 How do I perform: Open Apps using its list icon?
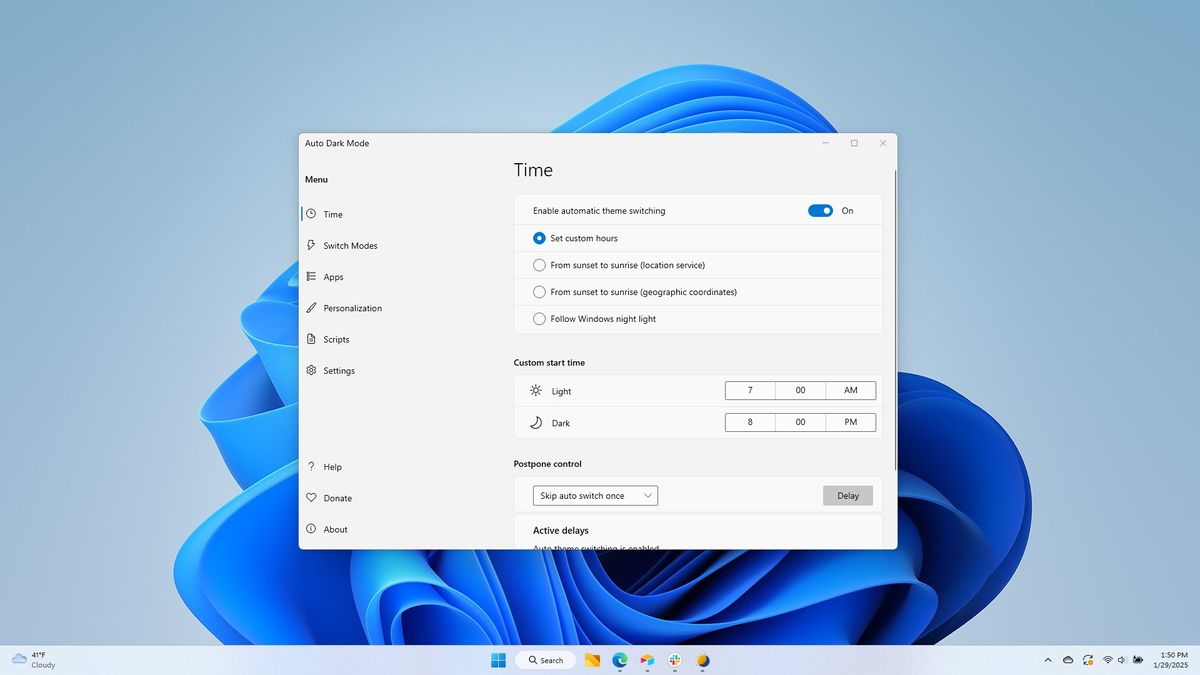[x=311, y=276]
